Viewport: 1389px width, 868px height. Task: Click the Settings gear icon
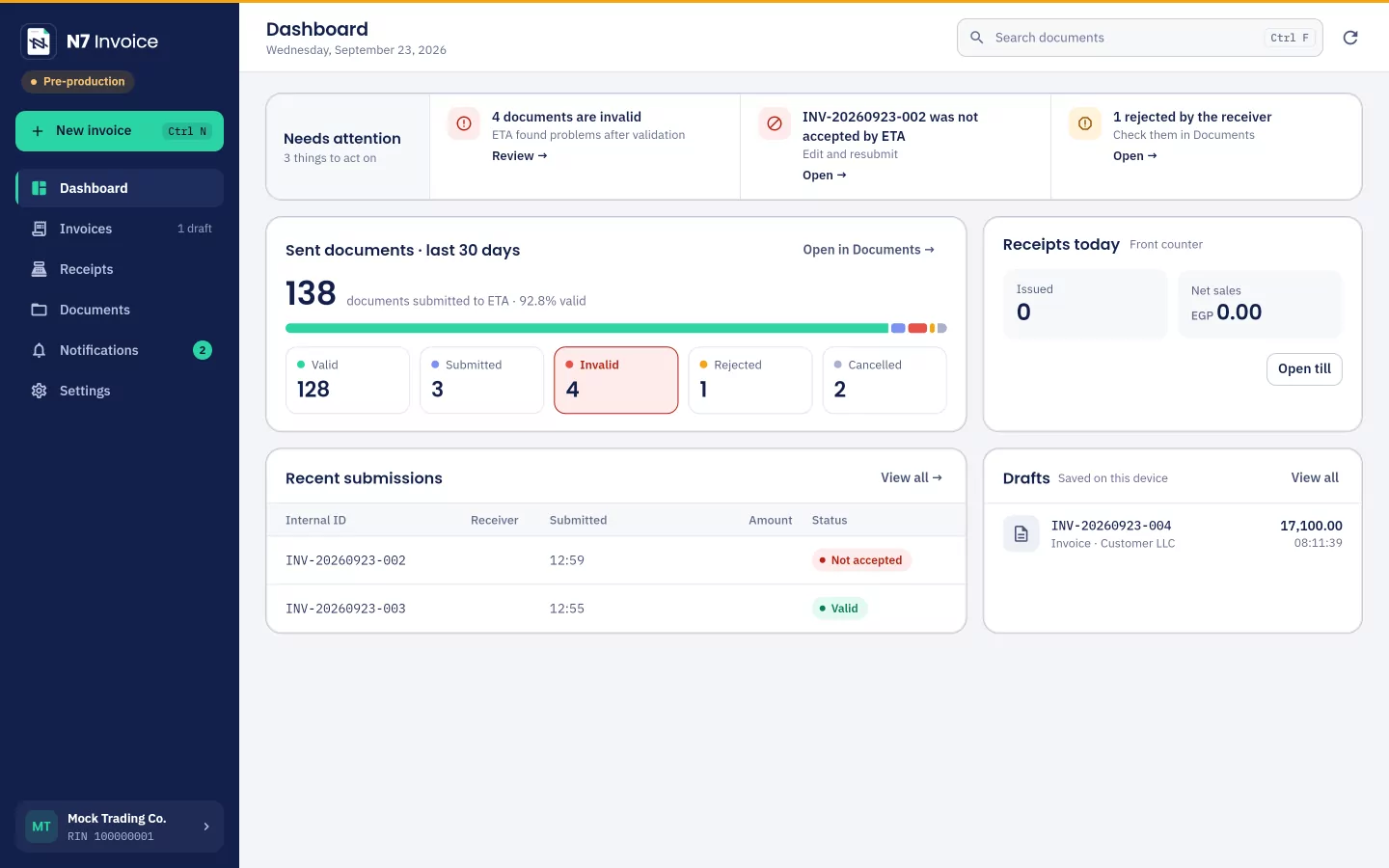click(40, 391)
